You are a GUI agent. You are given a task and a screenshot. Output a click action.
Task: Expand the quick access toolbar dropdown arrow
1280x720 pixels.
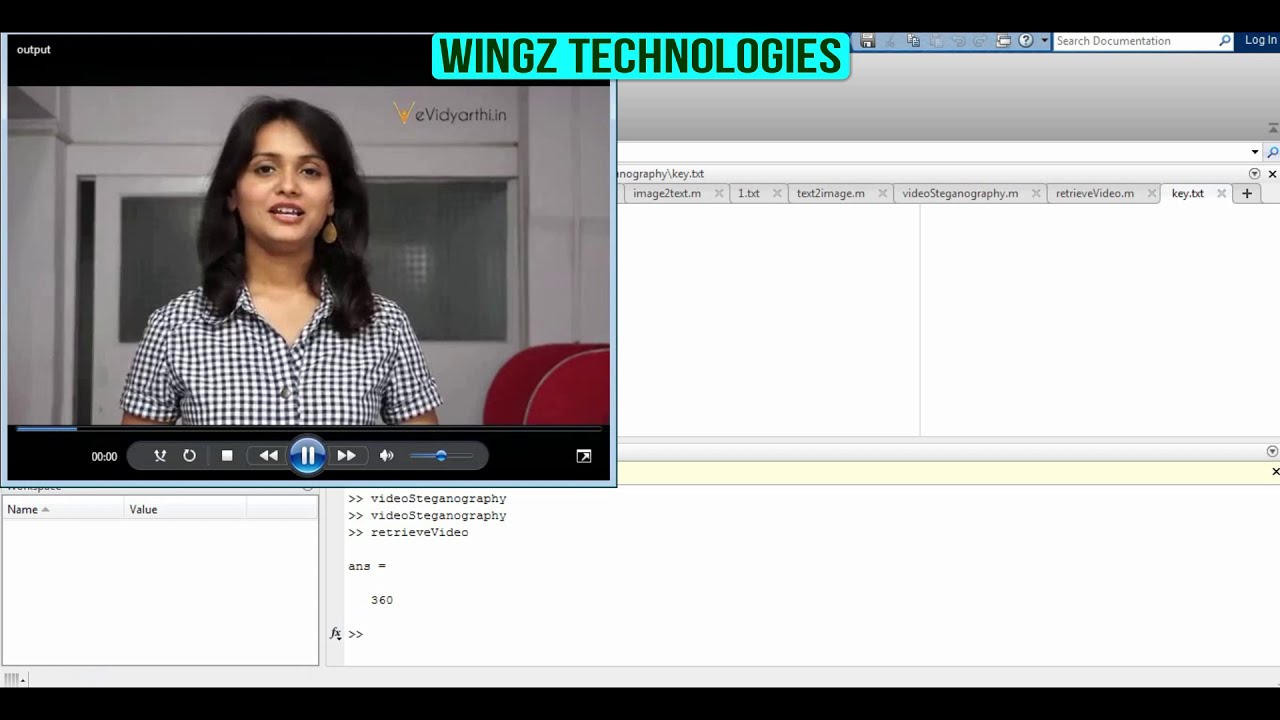click(1044, 41)
